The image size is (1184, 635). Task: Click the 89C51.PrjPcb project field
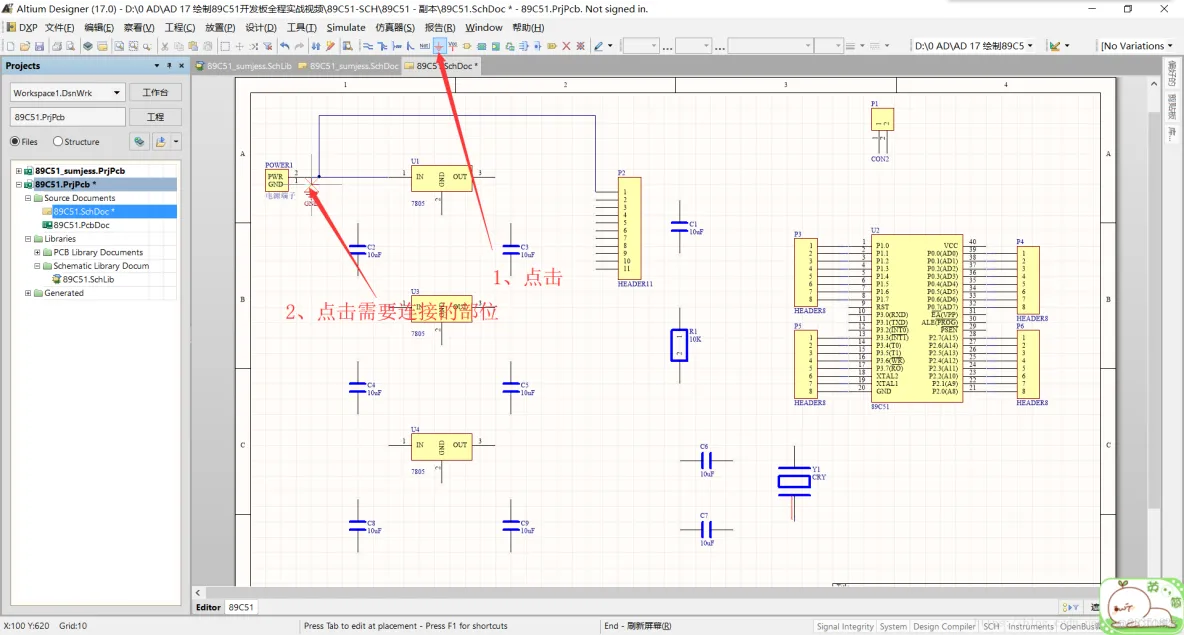(67, 117)
